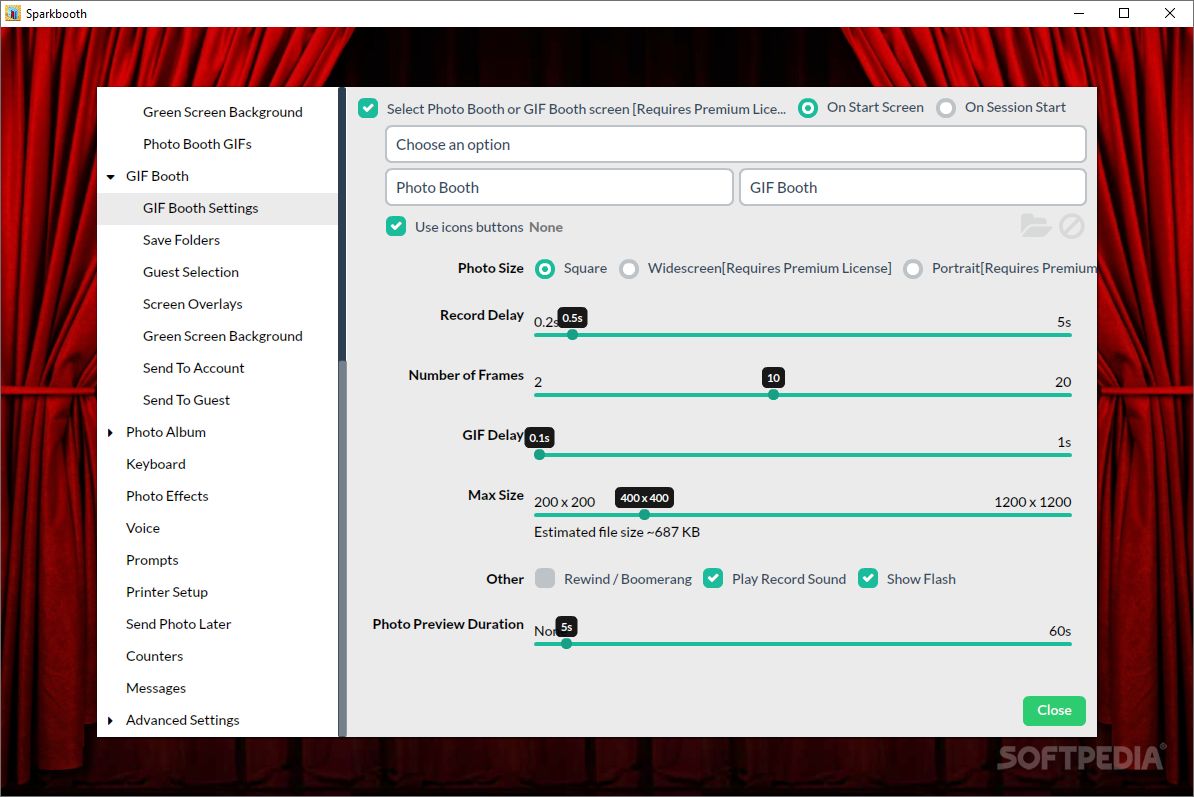Click the Photo Booth label text field
The width and height of the screenshot is (1194, 797).
coord(559,187)
